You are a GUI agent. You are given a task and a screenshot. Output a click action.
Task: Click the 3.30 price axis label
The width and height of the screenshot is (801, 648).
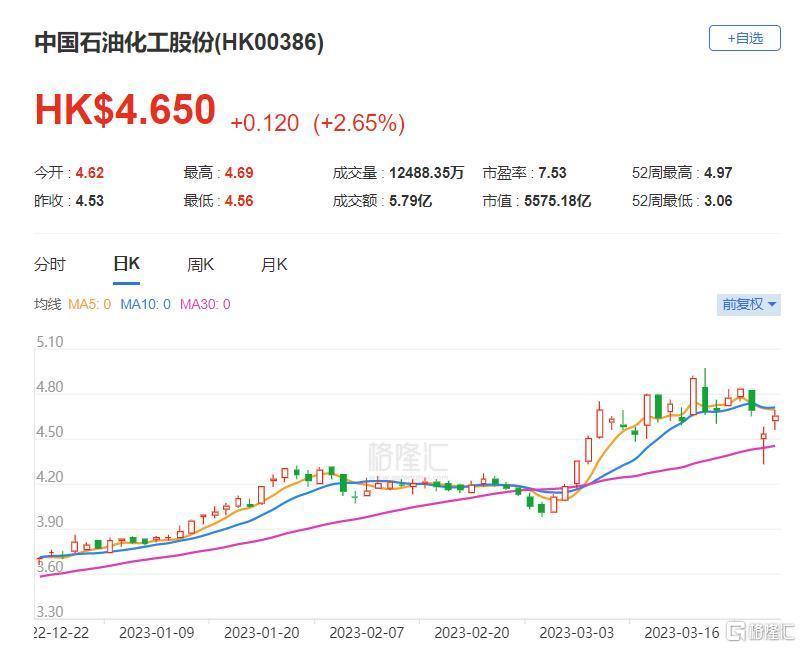coord(50,611)
